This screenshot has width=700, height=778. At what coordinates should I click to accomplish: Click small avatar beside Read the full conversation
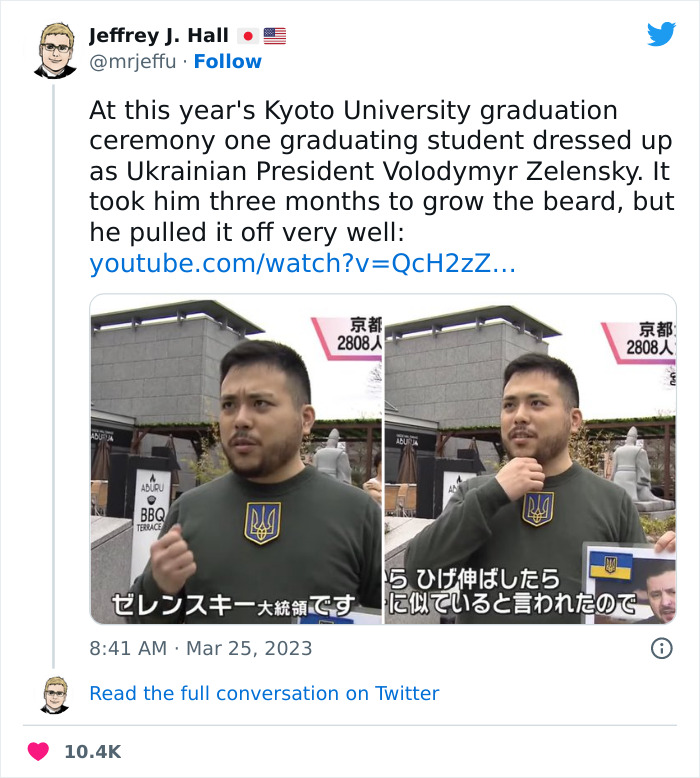click(55, 694)
